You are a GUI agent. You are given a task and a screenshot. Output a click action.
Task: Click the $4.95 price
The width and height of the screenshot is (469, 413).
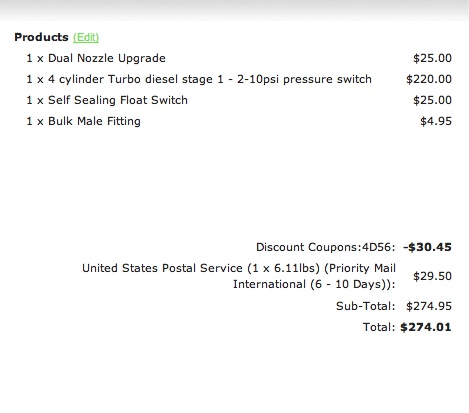click(x=436, y=121)
